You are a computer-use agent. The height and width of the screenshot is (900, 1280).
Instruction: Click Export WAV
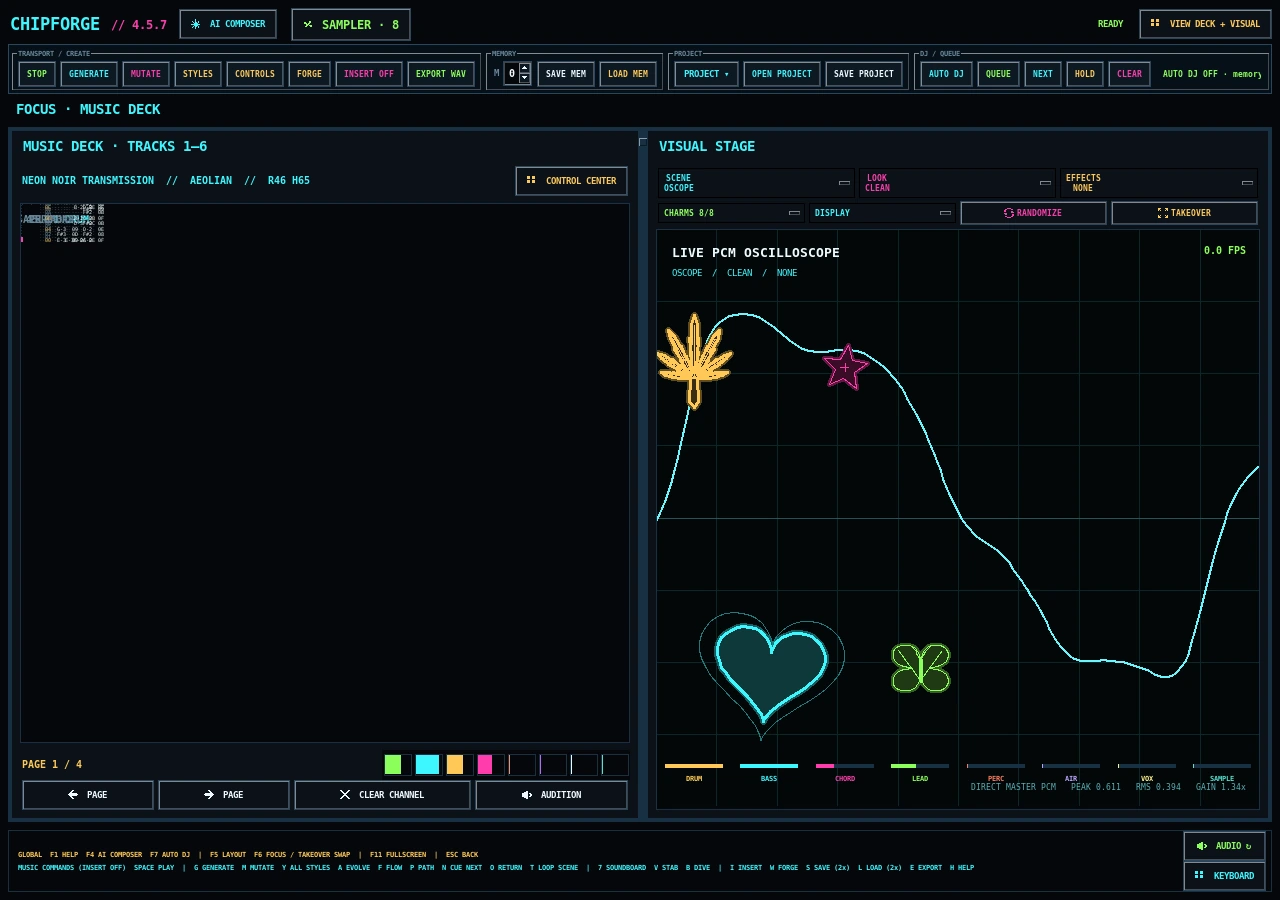(441, 74)
